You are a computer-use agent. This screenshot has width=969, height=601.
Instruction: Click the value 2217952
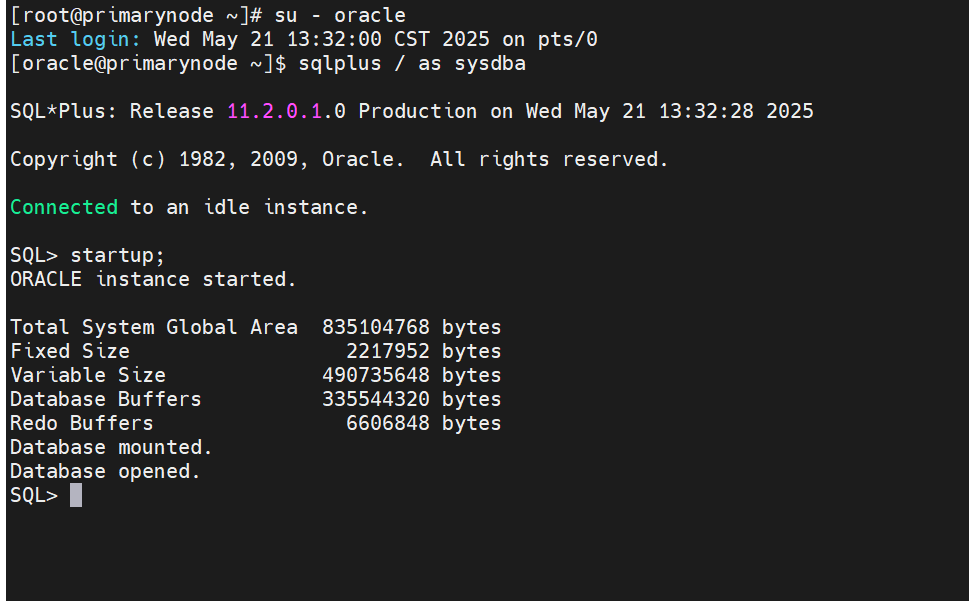pyautogui.click(x=387, y=351)
